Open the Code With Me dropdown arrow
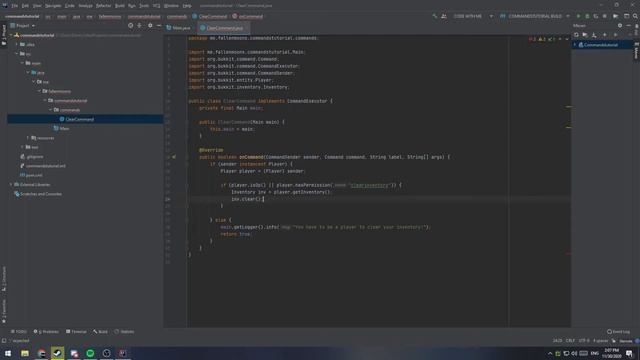 [491, 16]
